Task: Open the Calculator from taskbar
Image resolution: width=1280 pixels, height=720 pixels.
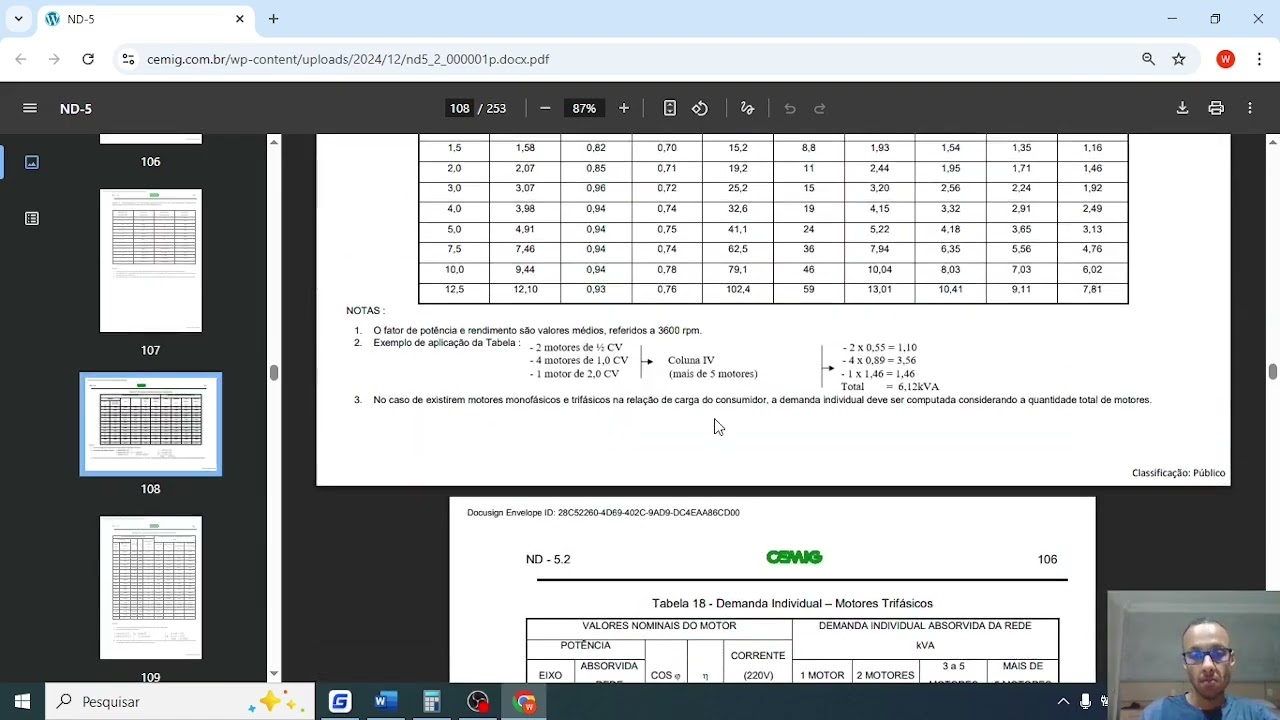Action: coord(431,701)
